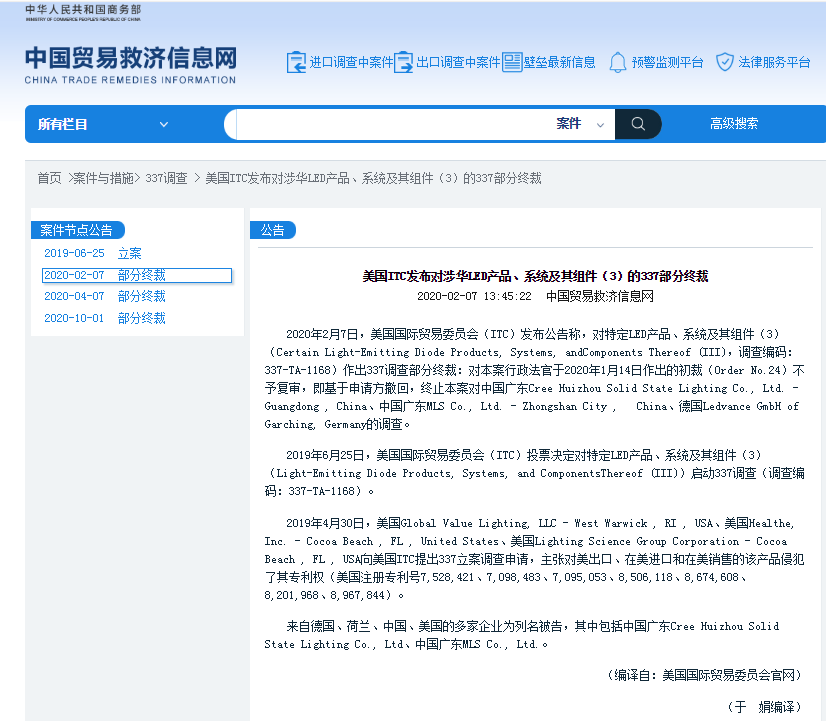Click the text 编译自:美国国际贸易委员会官网
Screen dimensions: 826x721
704,676
